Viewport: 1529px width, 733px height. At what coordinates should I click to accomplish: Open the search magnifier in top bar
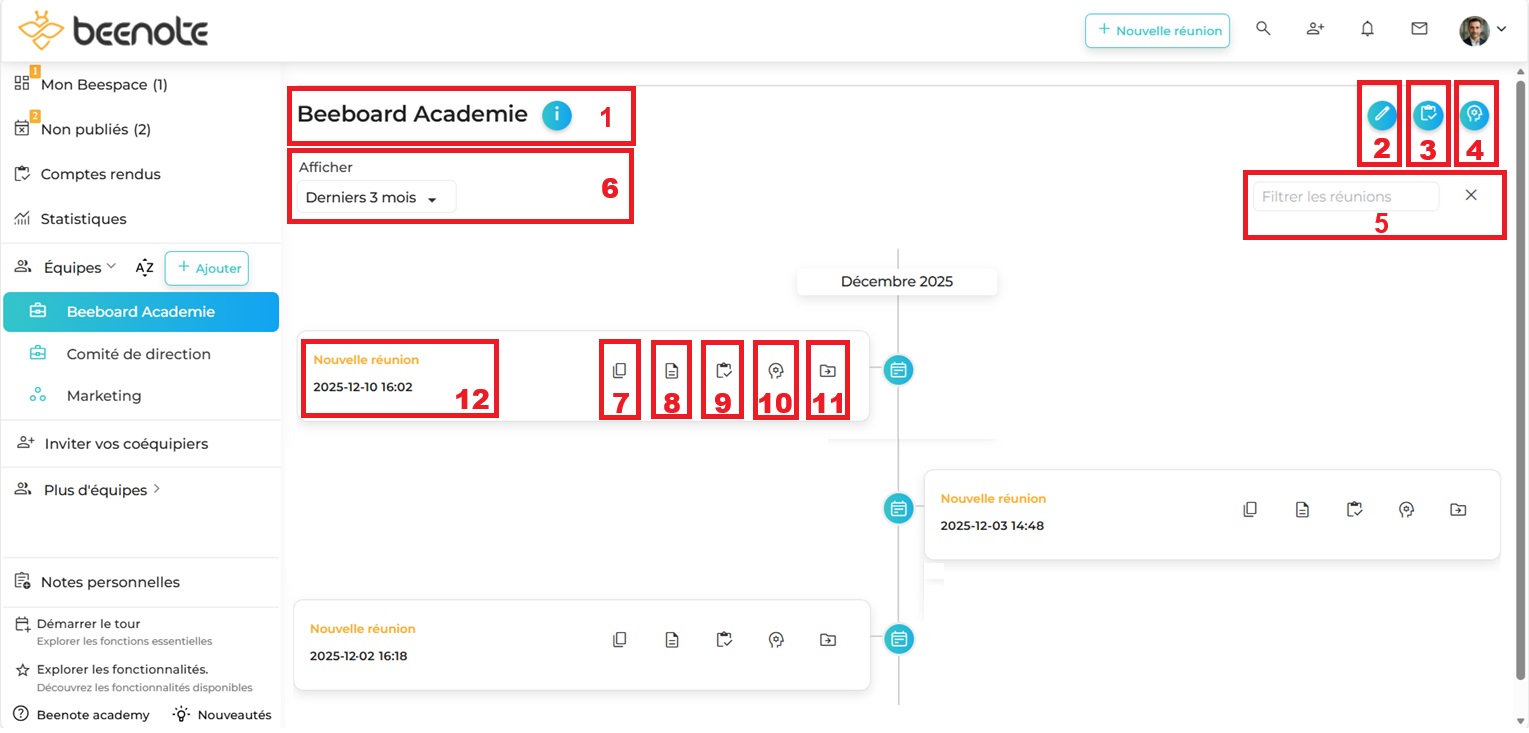pos(1263,29)
